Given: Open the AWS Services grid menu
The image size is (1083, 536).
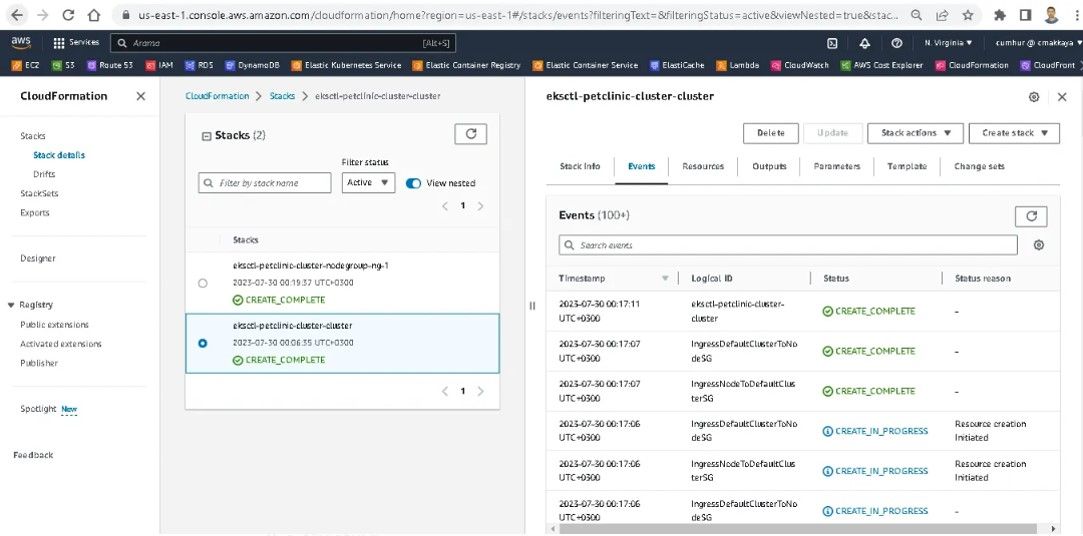Looking at the screenshot, I should point(76,43).
